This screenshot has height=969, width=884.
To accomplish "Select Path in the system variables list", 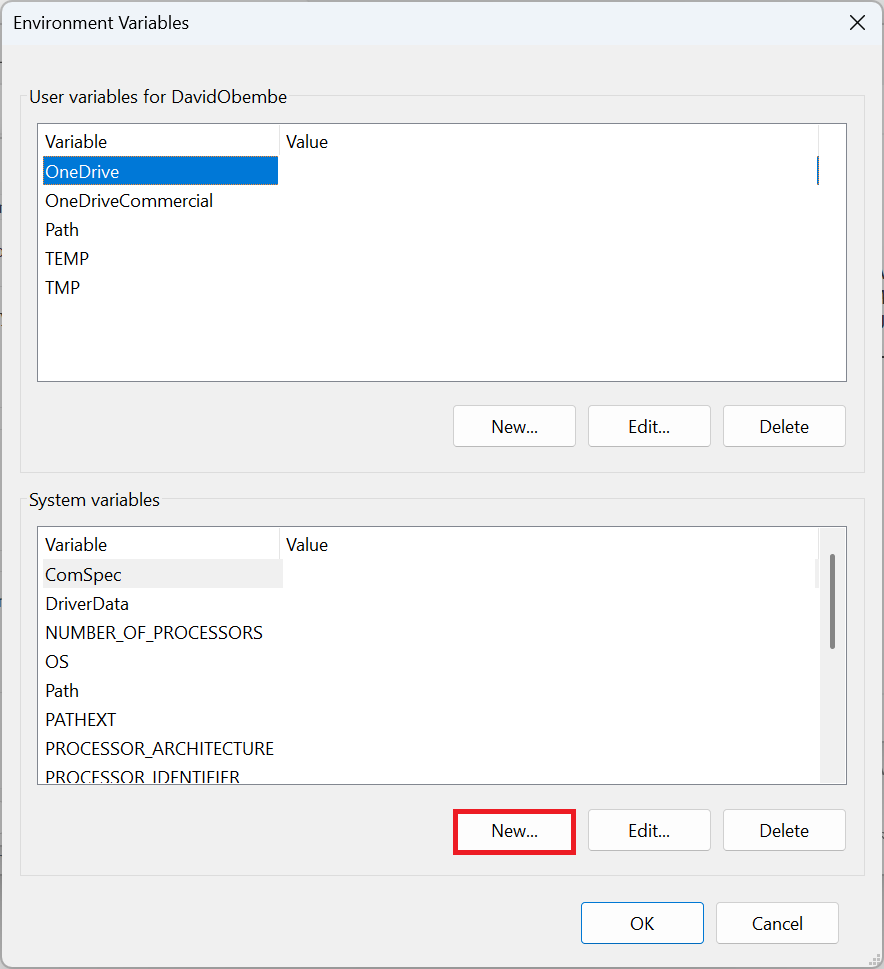I will point(62,691).
